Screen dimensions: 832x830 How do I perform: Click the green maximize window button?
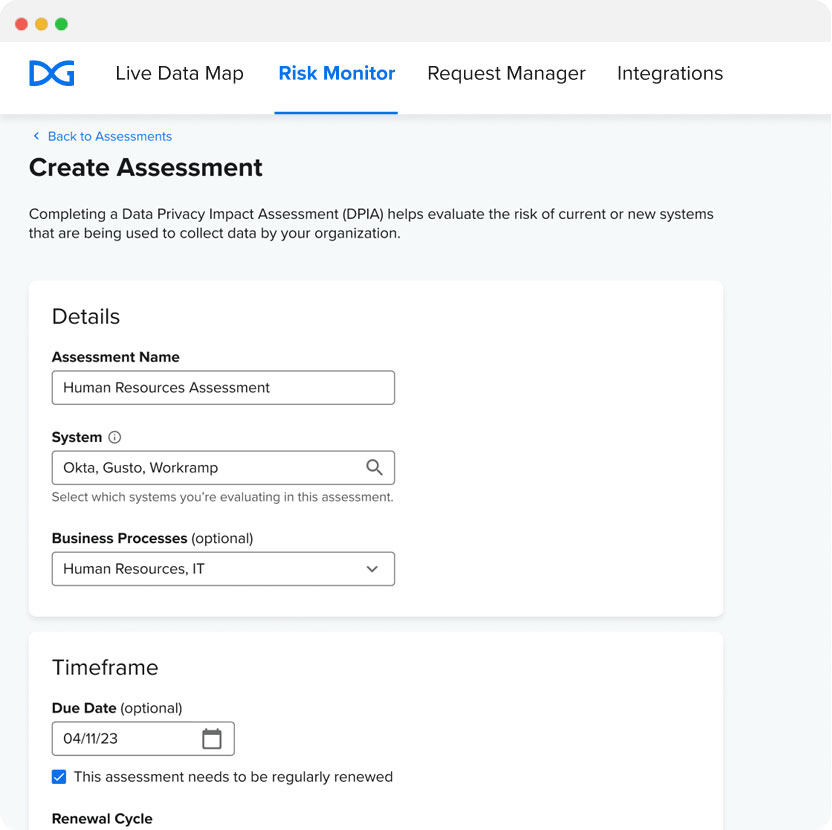click(x=61, y=23)
